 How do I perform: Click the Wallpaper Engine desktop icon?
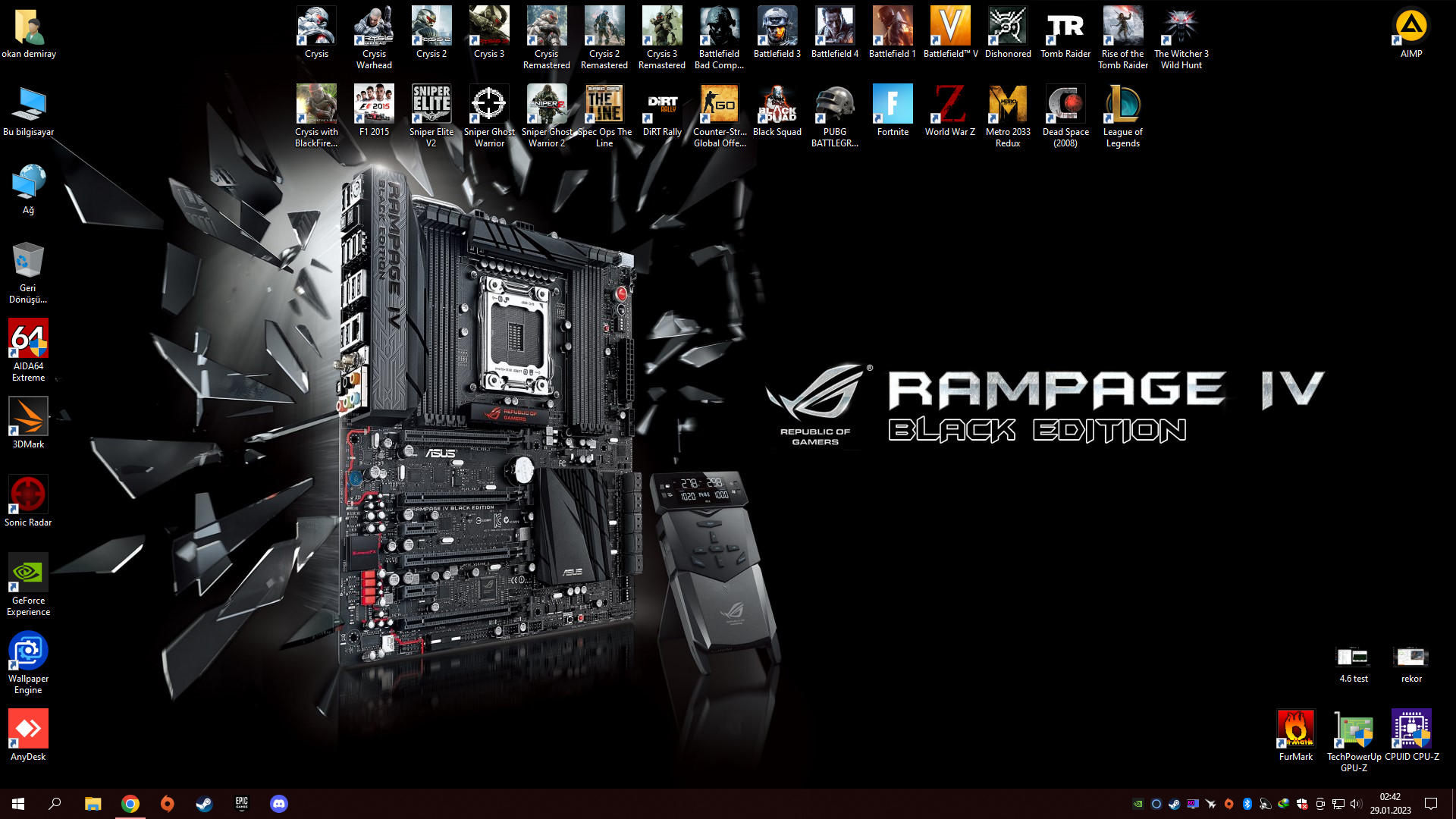coord(28,651)
